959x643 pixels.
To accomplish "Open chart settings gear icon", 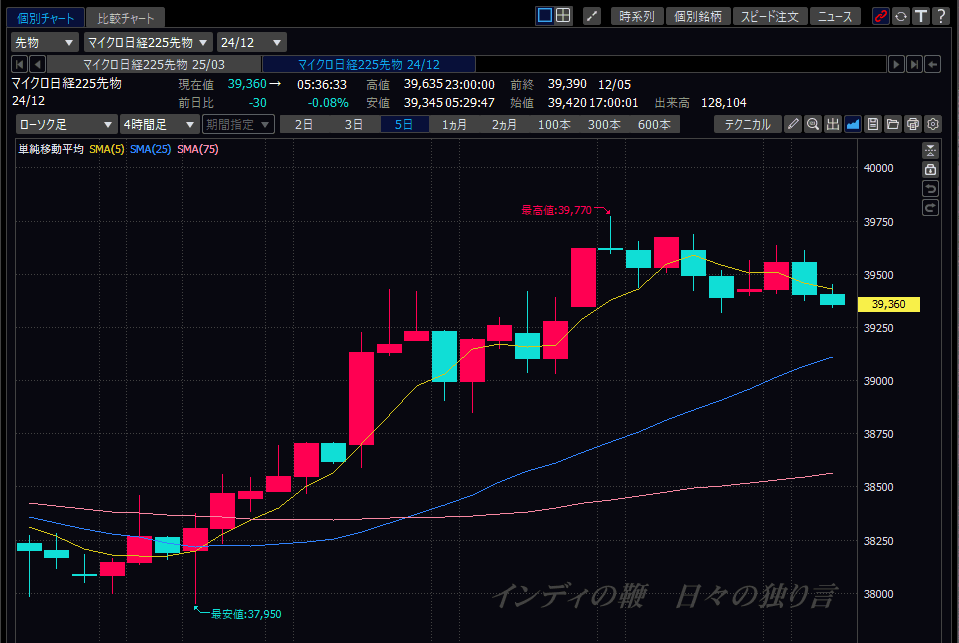I will pos(933,124).
